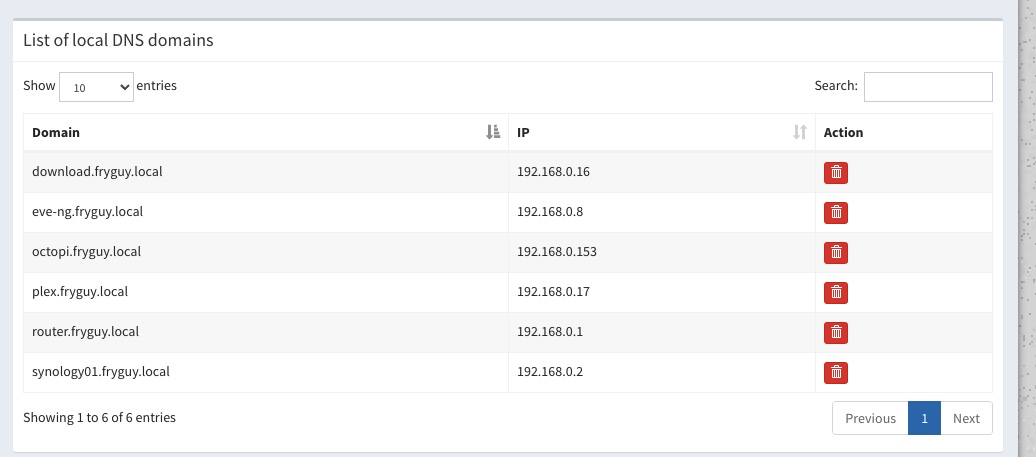Viewport: 1036px width, 457px height.
Task: Click the 192.168.0.153 IP cell
Action: point(662,252)
